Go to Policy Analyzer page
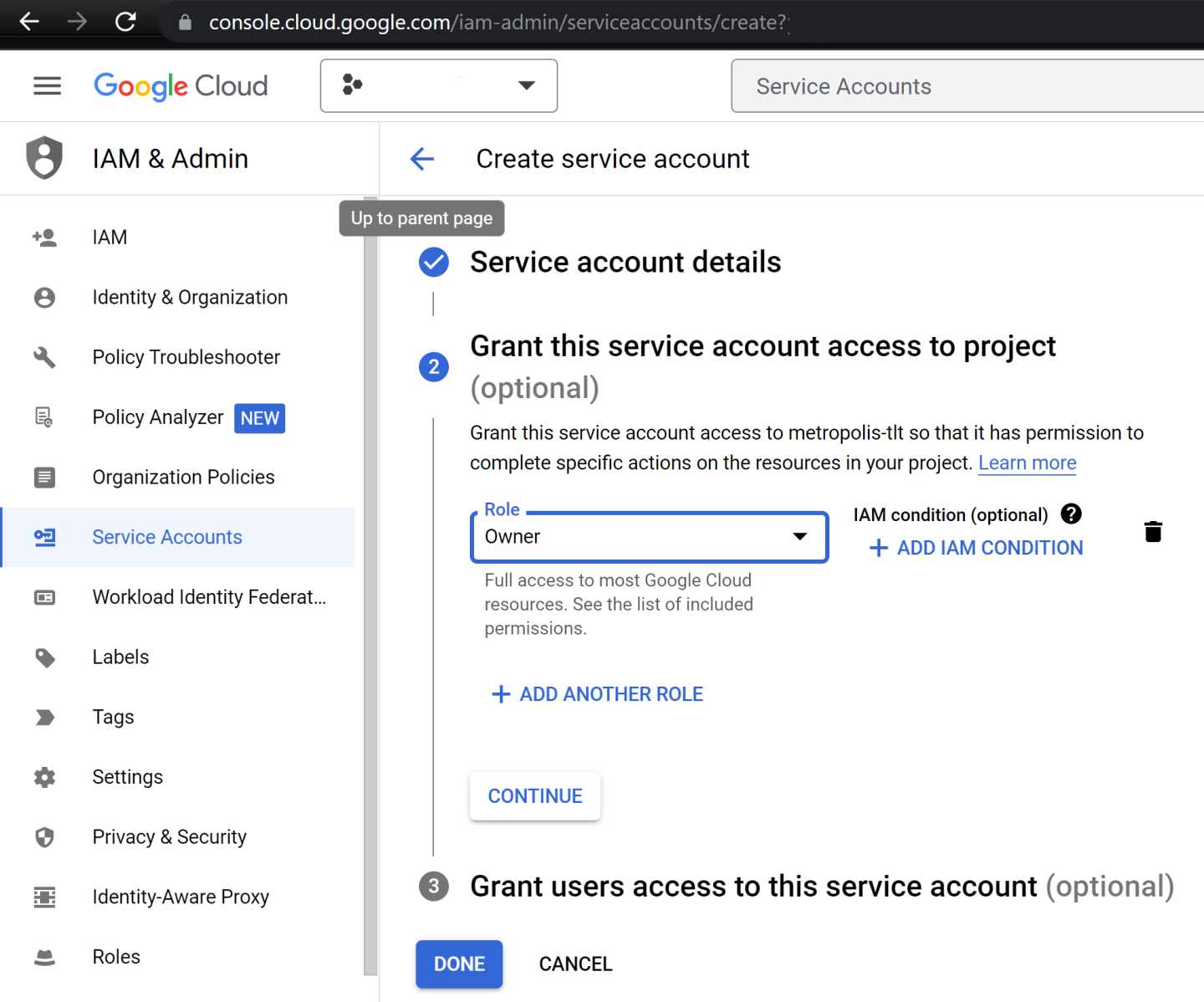 [158, 417]
